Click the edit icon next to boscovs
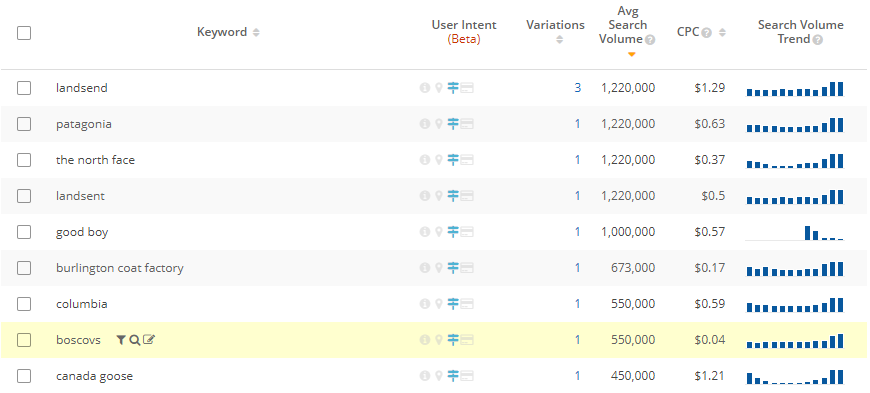 coord(149,339)
